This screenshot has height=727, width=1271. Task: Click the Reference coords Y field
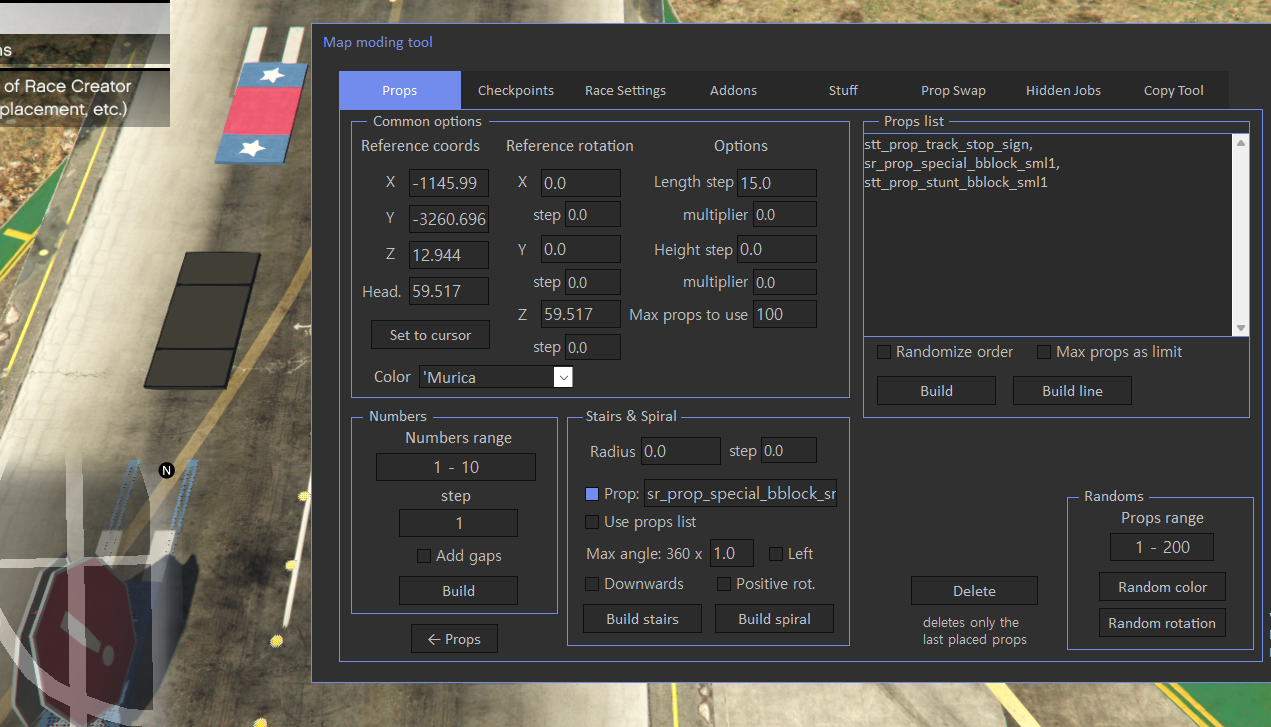click(449, 219)
